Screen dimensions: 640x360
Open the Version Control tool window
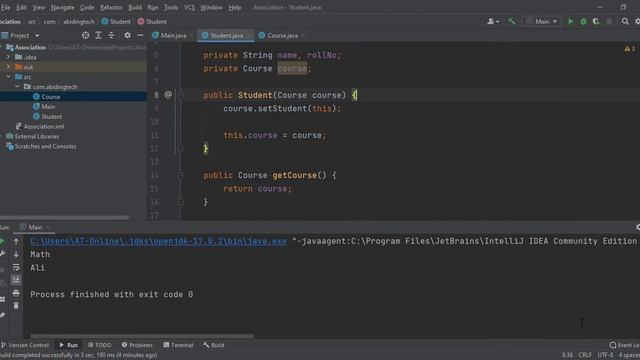click(25, 345)
